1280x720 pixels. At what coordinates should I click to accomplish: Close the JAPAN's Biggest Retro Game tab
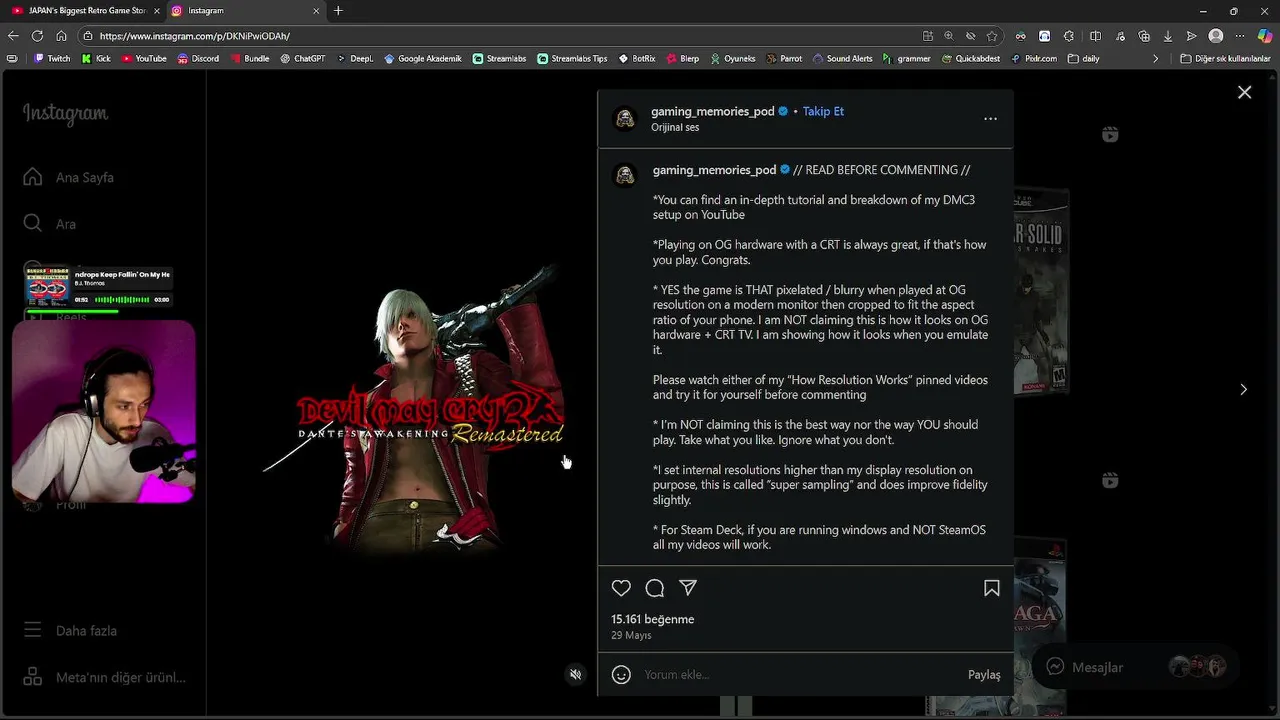(156, 11)
